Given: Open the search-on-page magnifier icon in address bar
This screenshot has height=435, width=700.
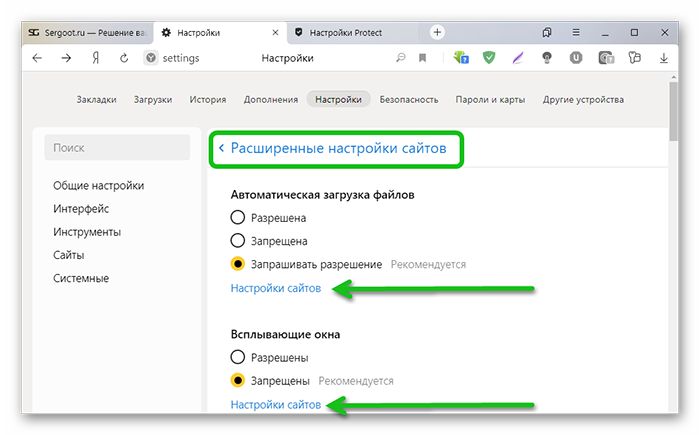Looking at the screenshot, I should coord(400,58).
